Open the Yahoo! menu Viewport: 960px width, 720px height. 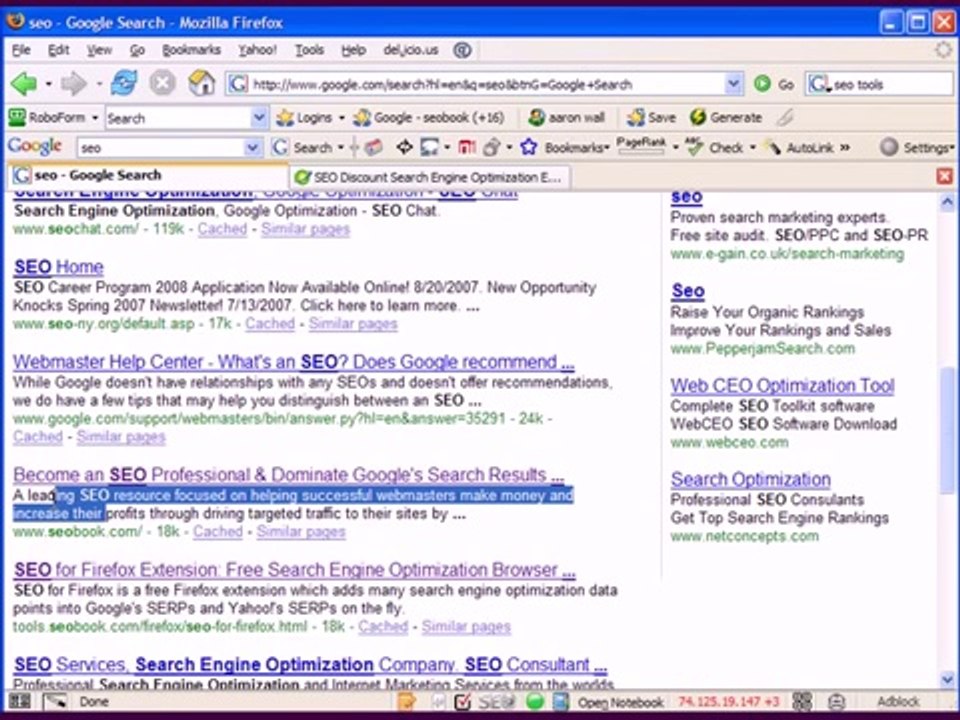pyautogui.click(x=257, y=50)
